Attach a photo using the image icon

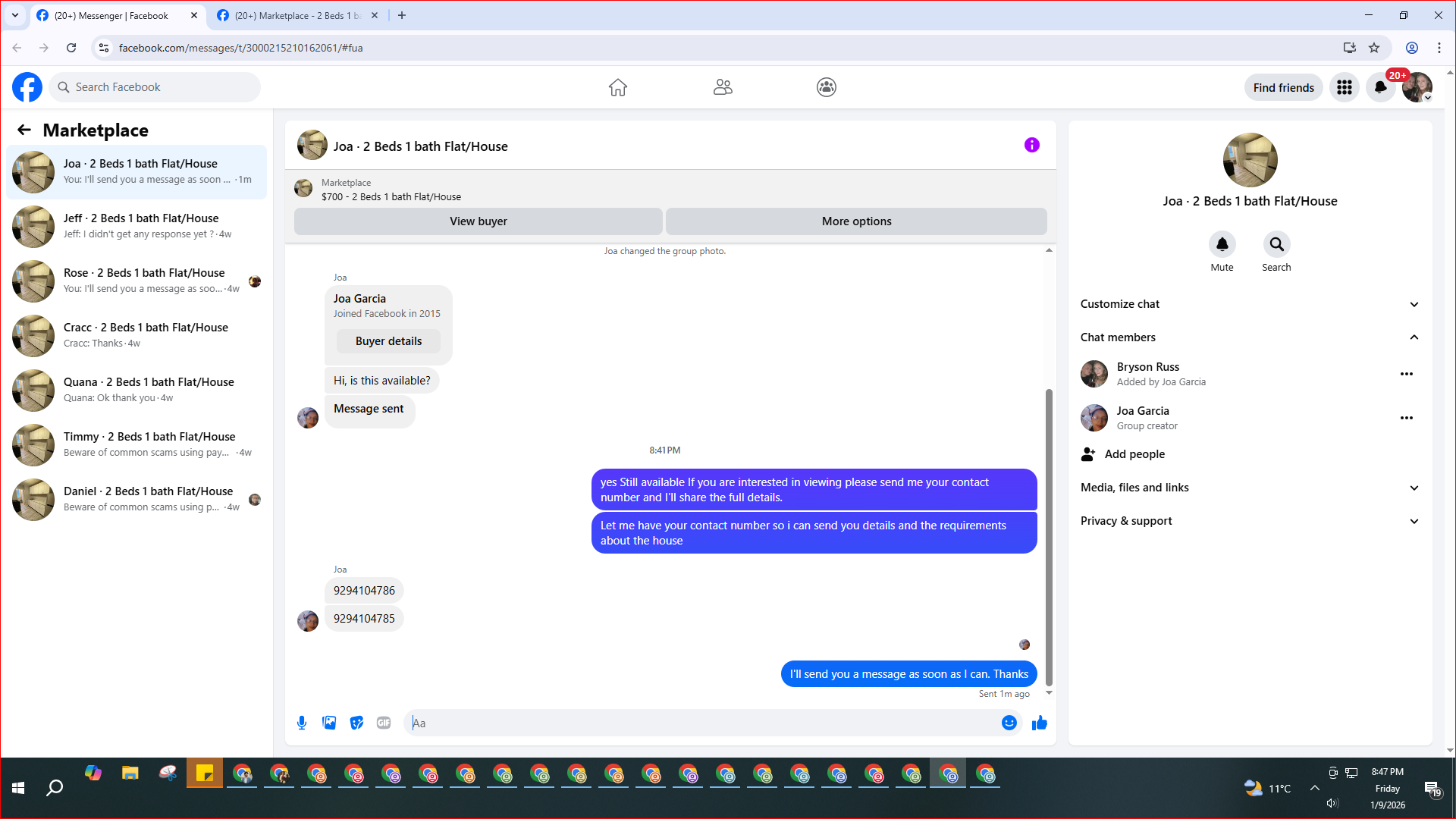(x=329, y=723)
